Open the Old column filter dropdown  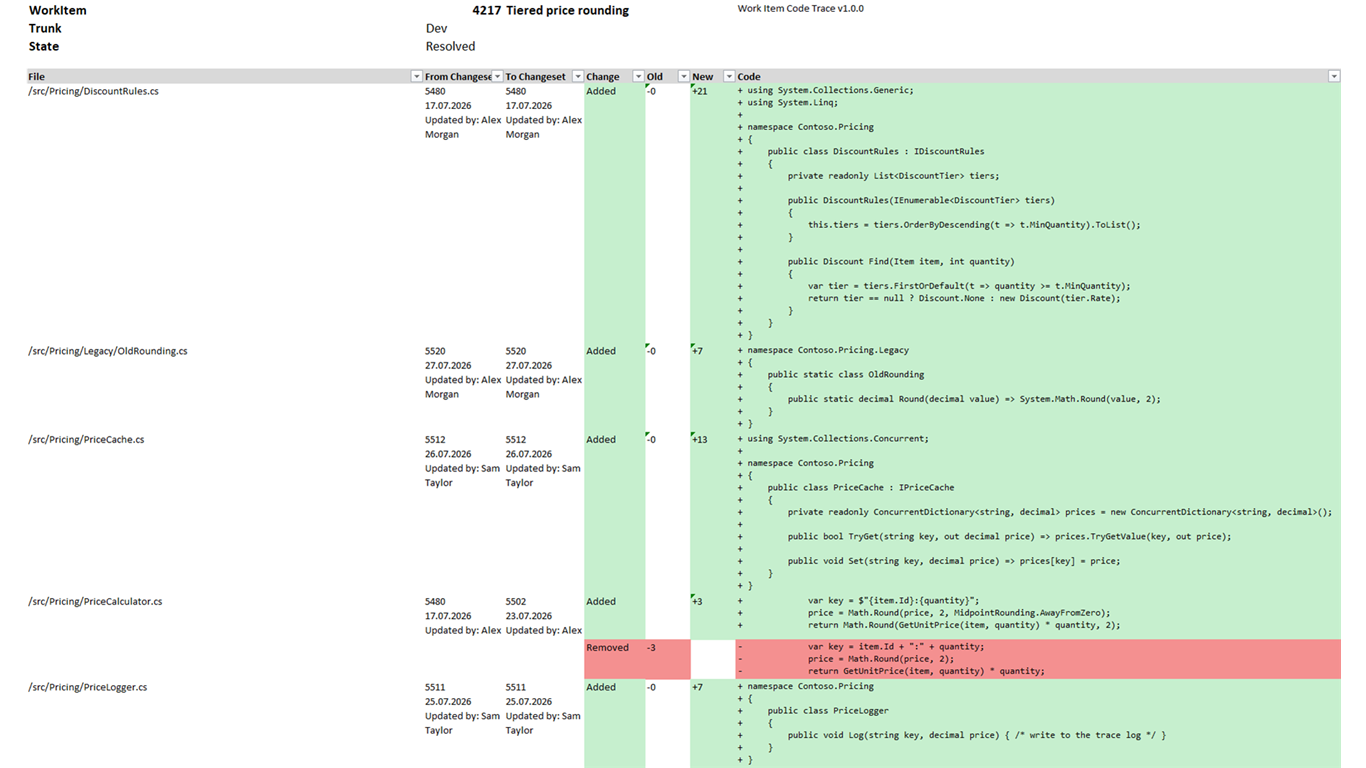684,77
